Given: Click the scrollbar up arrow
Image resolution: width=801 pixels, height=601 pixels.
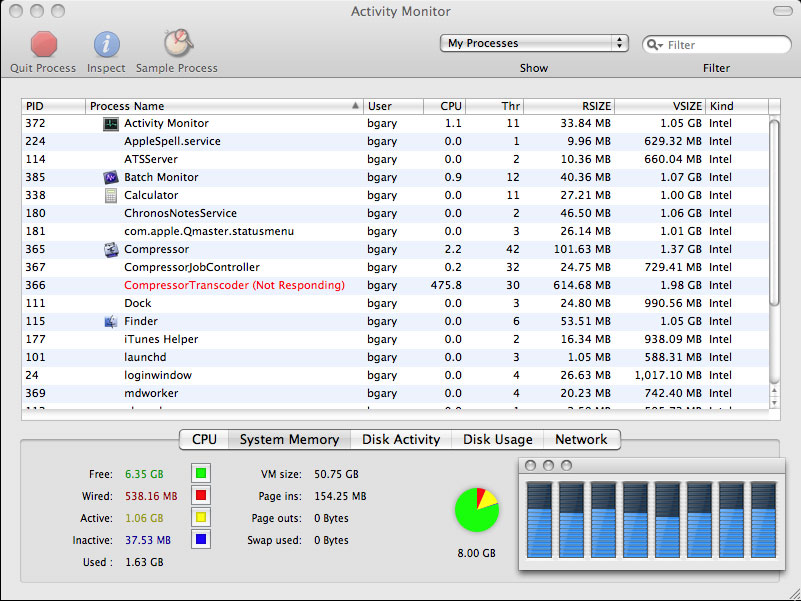Looking at the screenshot, I should (774, 391).
